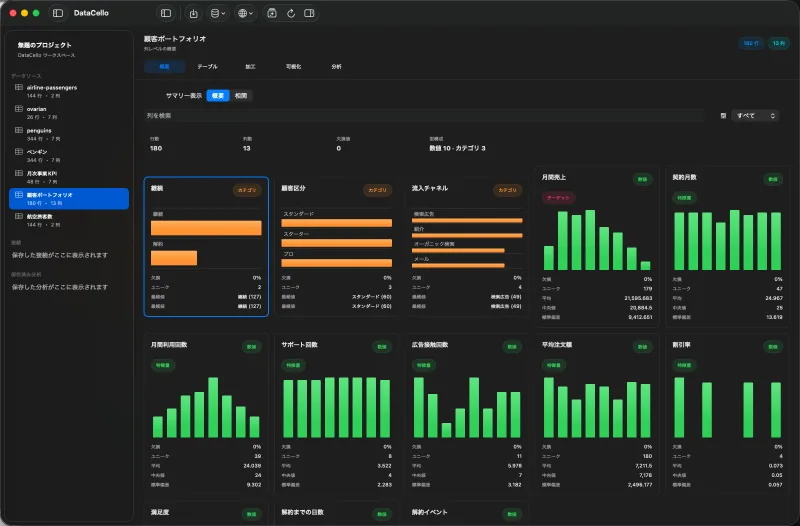Open the globe icon dropdown menu
Viewport: 800px width, 526px height.
pyautogui.click(x=245, y=13)
